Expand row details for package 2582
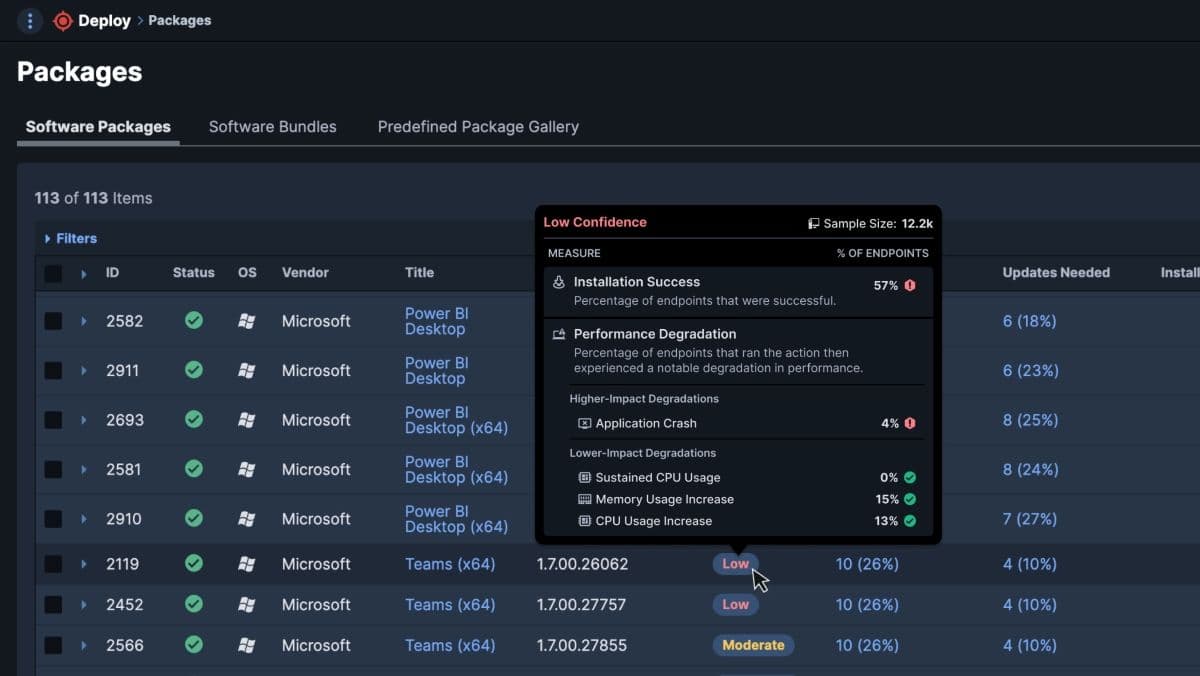 [84, 321]
